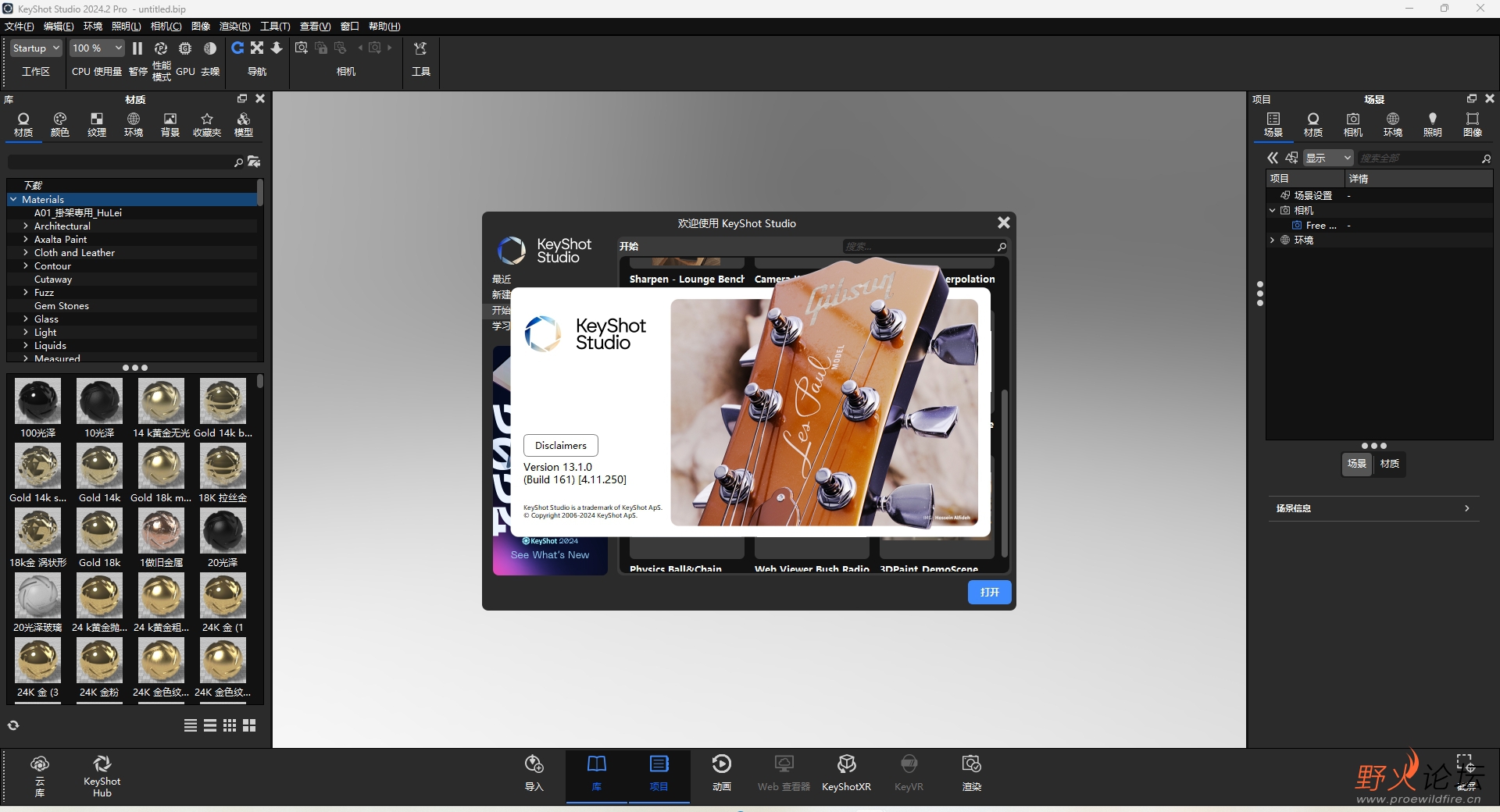Select the 20光泽玻璃 material thumbnail
Screen dimensions: 1500x812
[37, 595]
